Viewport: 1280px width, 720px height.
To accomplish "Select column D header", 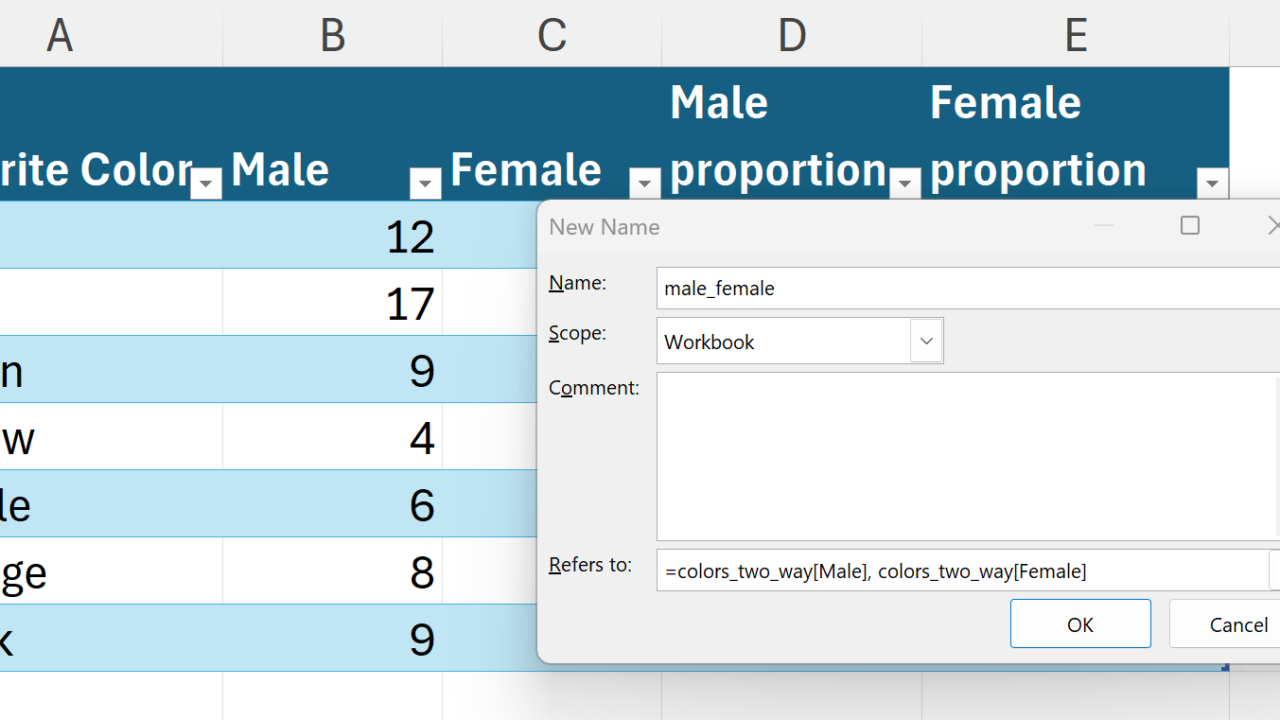I will click(x=791, y=34).
